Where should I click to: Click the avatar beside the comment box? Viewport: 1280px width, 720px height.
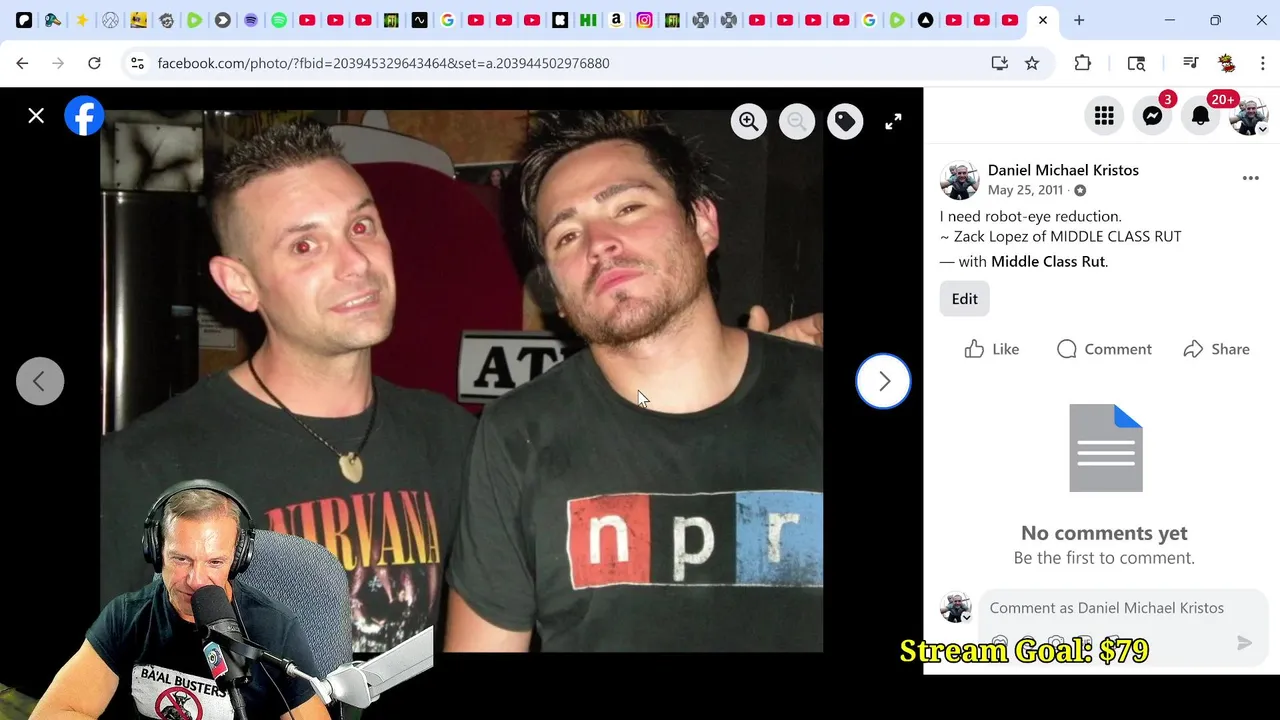[x=956, y=607]
